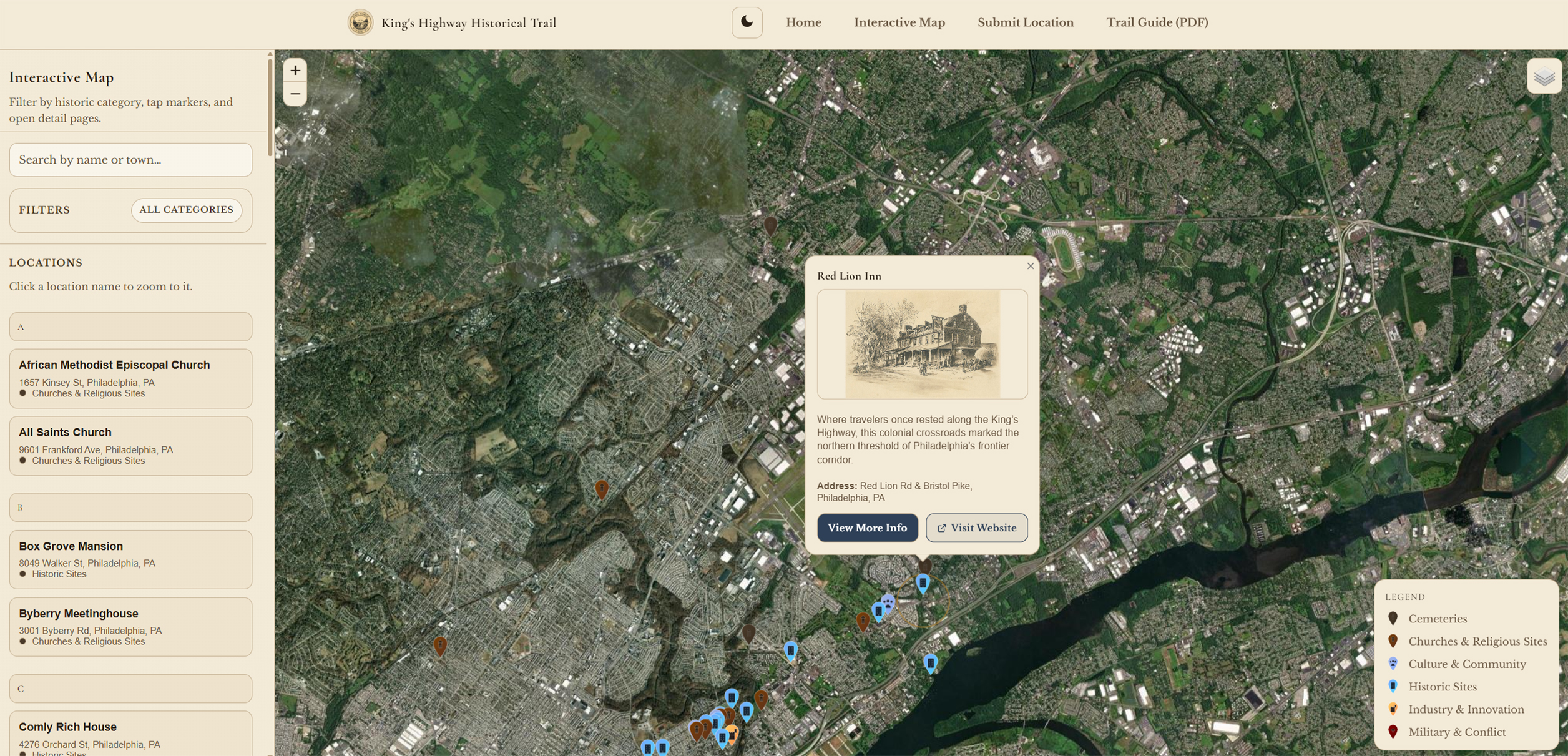Go to Interactive Map in navigation
The width and height of the screenshot is (1568, 756).
pos(899,22)
